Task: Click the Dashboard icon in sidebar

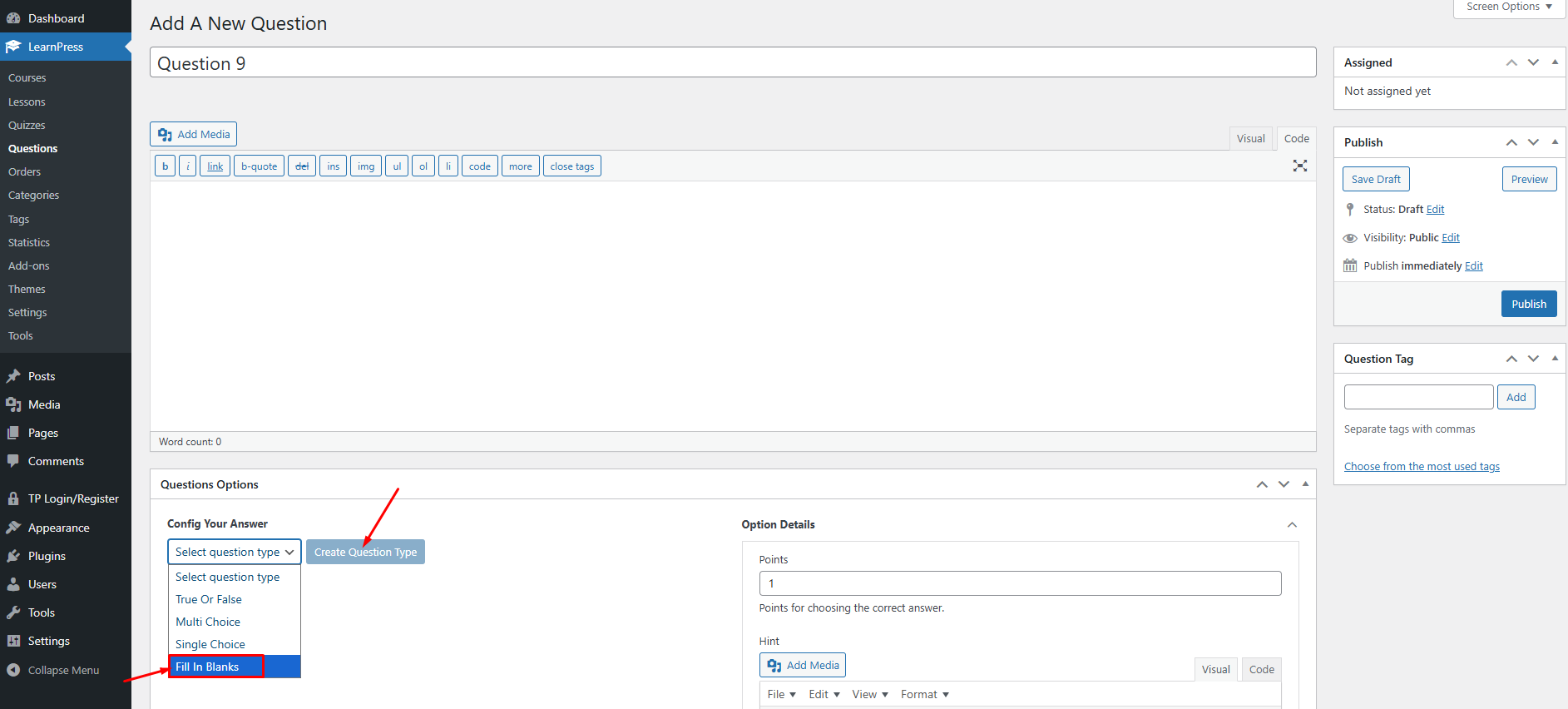Action: (13, 18)
